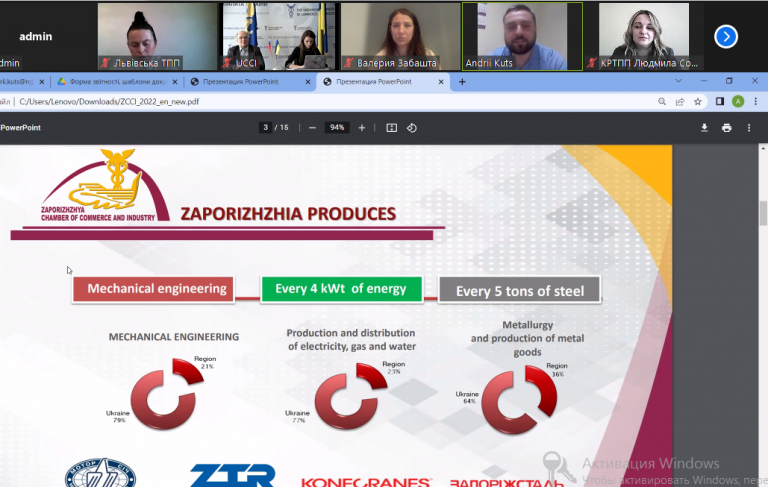Viewport: 768px width, 487px height.
Task: Show next video participants with arrow
Action: pyautogui.click(x=726, y=36)
